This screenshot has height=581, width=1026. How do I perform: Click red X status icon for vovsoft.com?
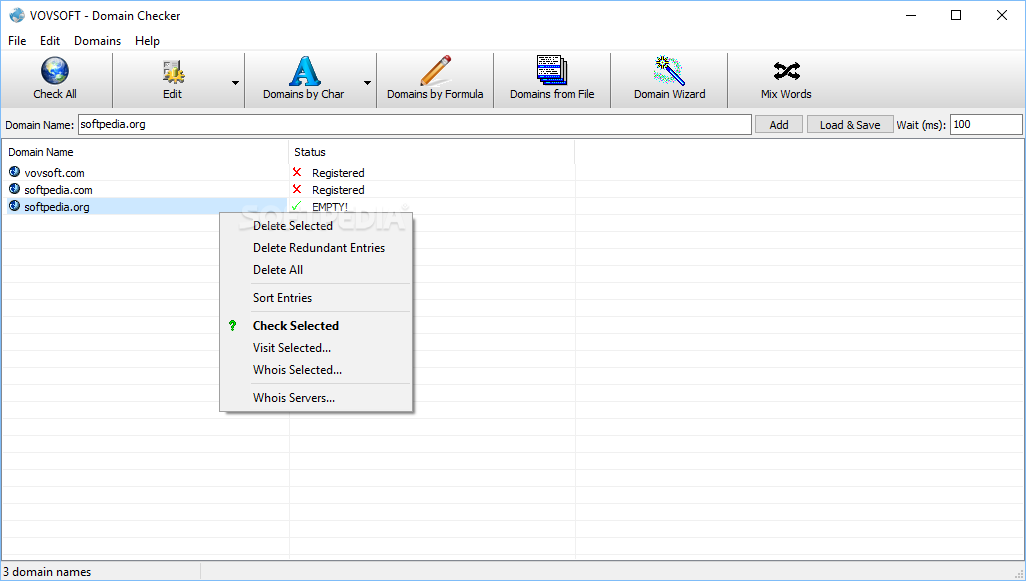(297, 172)
